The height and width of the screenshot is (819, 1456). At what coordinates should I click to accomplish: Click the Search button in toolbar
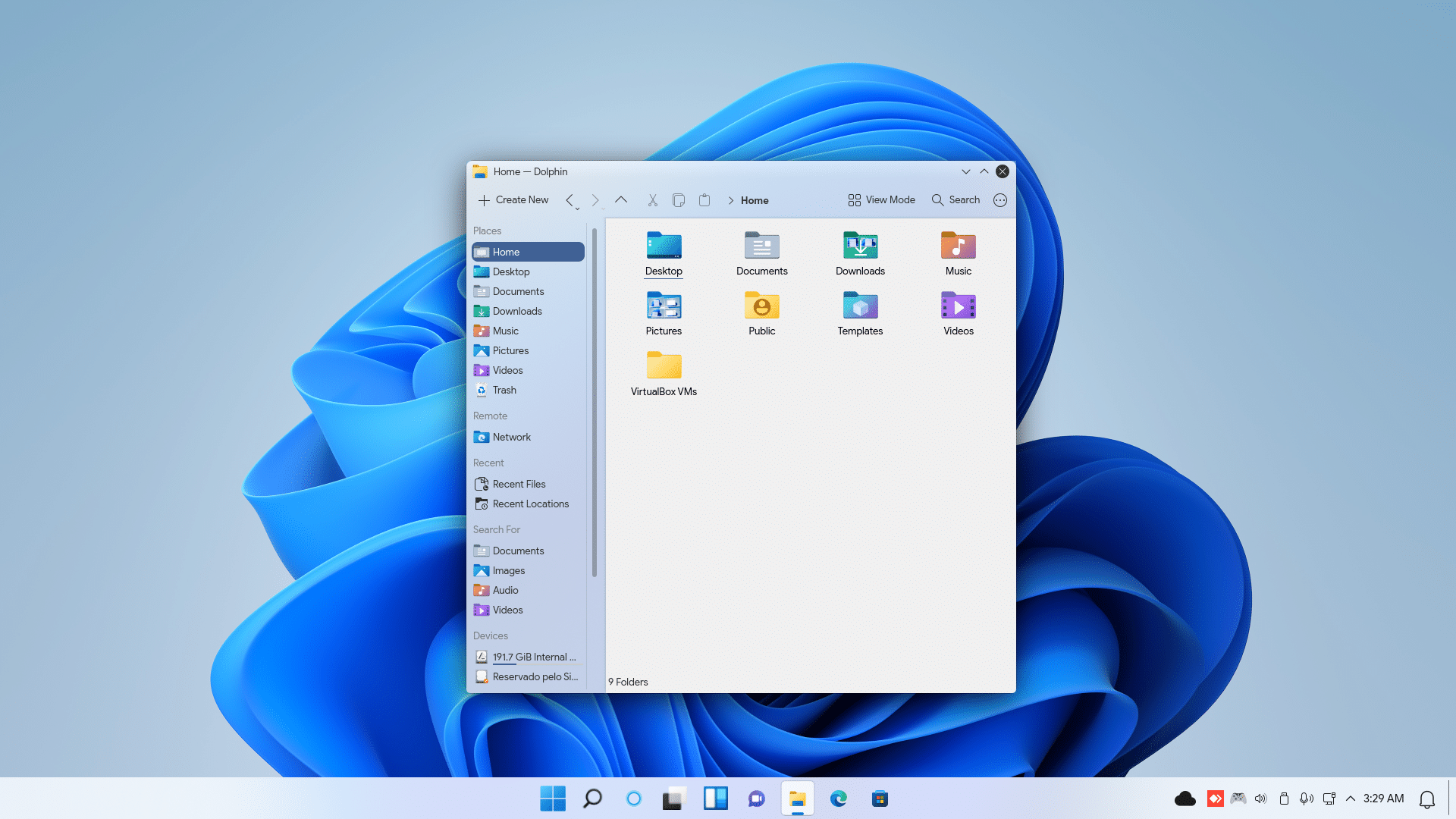pyautogui.click(x=956, y=199)
